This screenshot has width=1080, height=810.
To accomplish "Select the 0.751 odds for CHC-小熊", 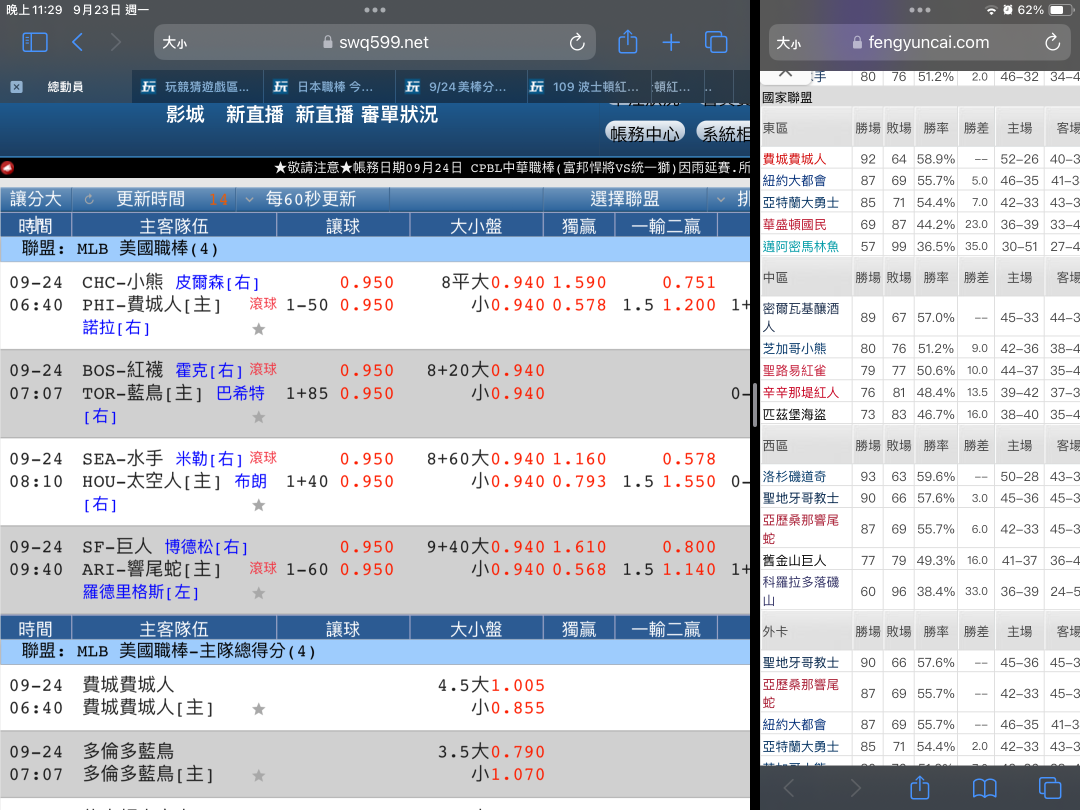I will tap(689, 282).
